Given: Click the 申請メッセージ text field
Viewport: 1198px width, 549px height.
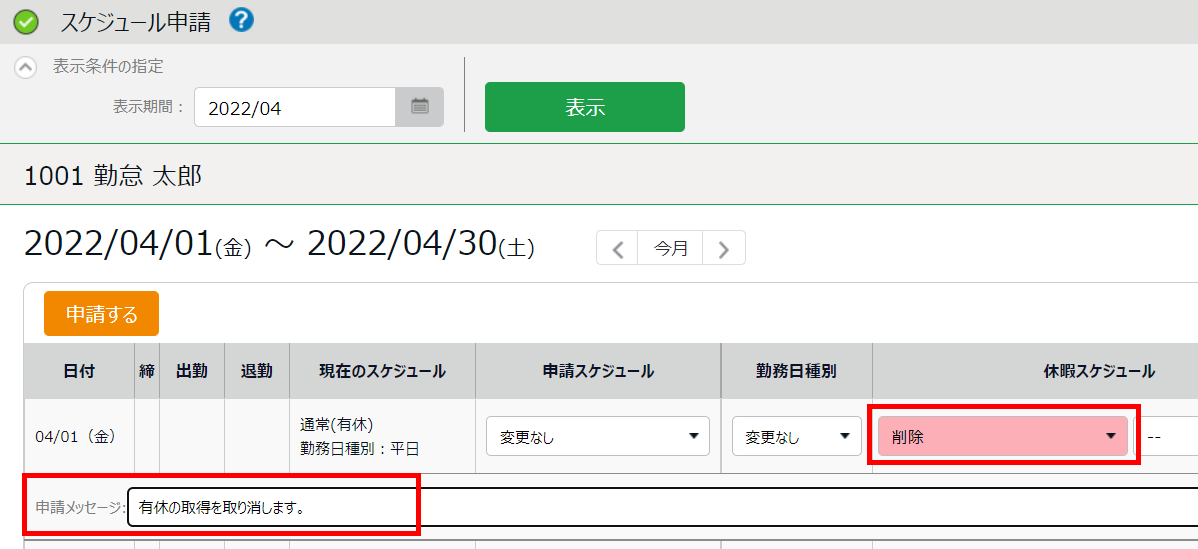Looking at the screenshot, I should 660,507.
